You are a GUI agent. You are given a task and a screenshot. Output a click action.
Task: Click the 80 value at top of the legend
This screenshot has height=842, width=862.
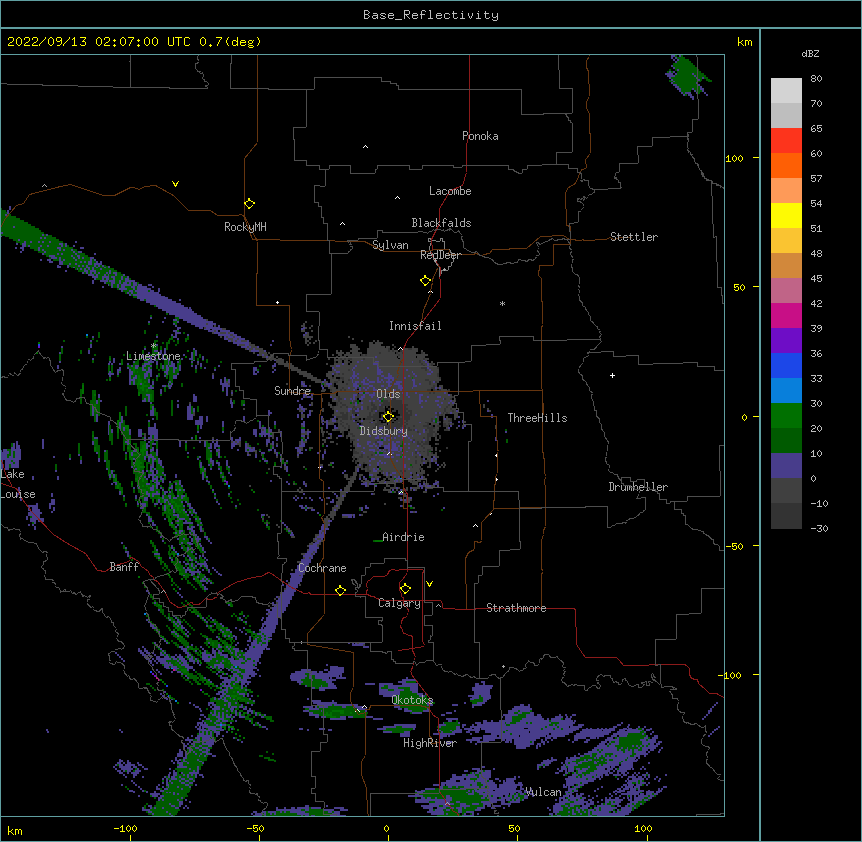coord(816,79)
